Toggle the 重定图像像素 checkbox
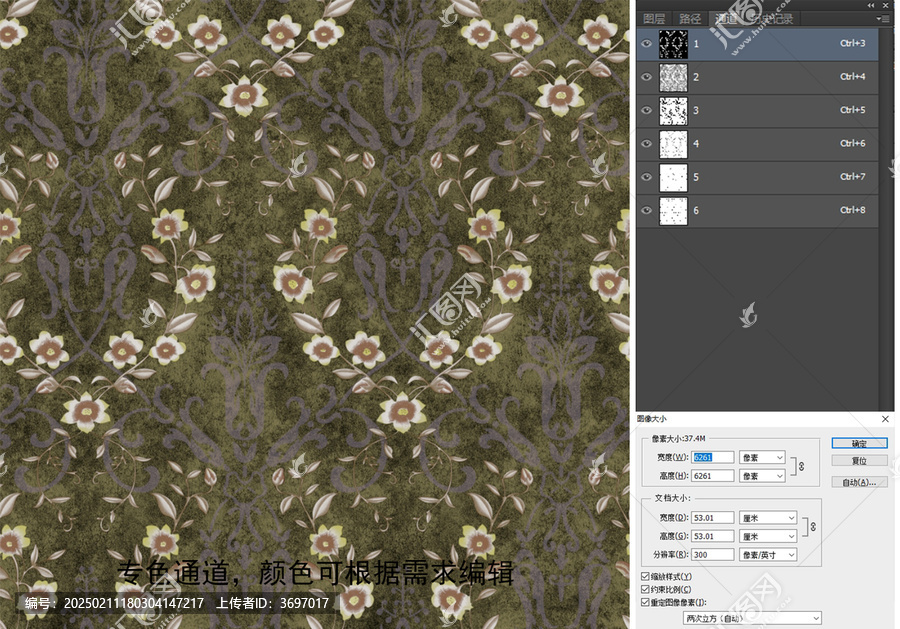The height and width of the screenshot is (629, 900). click(645, 602)
